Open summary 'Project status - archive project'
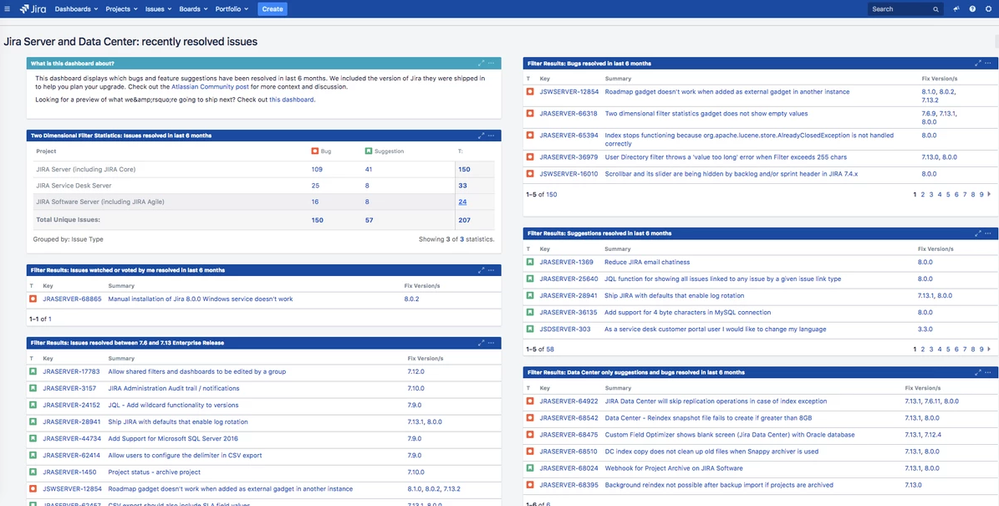Viewport: 999px width, 506px height. point(154,472)
